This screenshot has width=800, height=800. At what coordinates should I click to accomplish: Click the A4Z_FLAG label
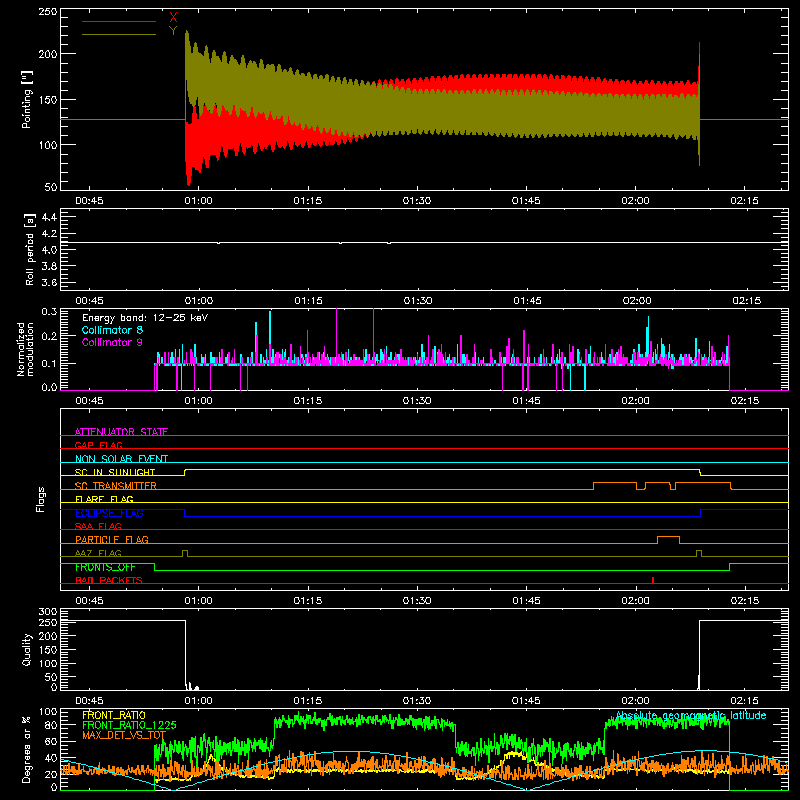tap(98, 553)
